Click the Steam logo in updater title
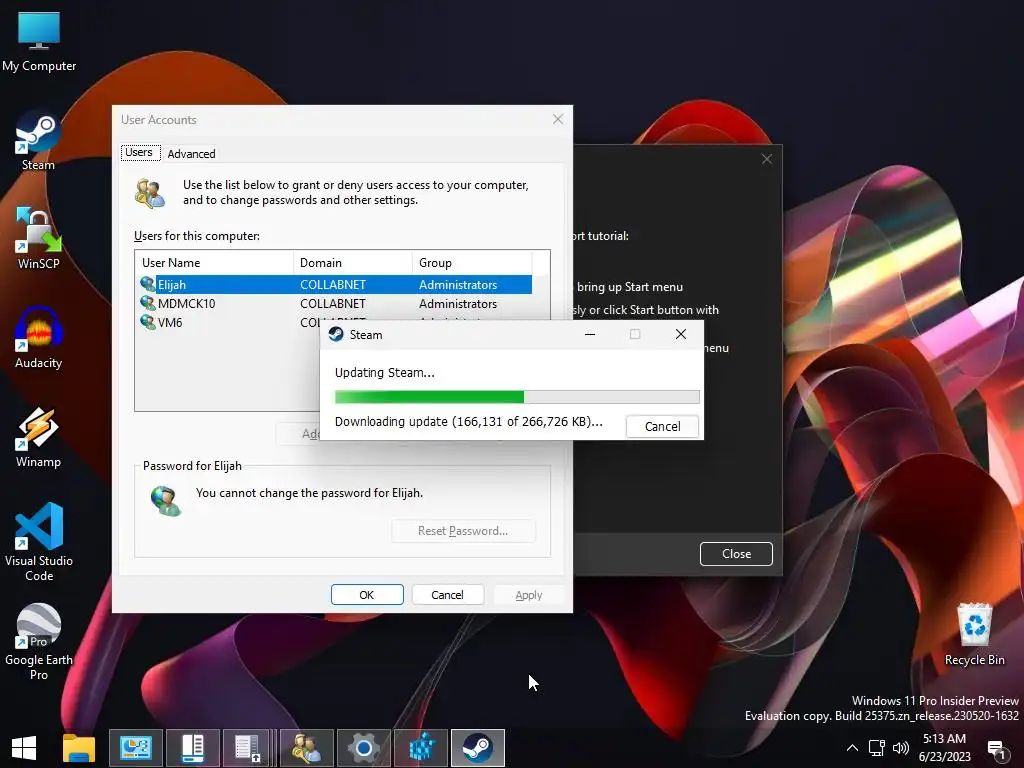1024x768 pixels. point(336,334)
